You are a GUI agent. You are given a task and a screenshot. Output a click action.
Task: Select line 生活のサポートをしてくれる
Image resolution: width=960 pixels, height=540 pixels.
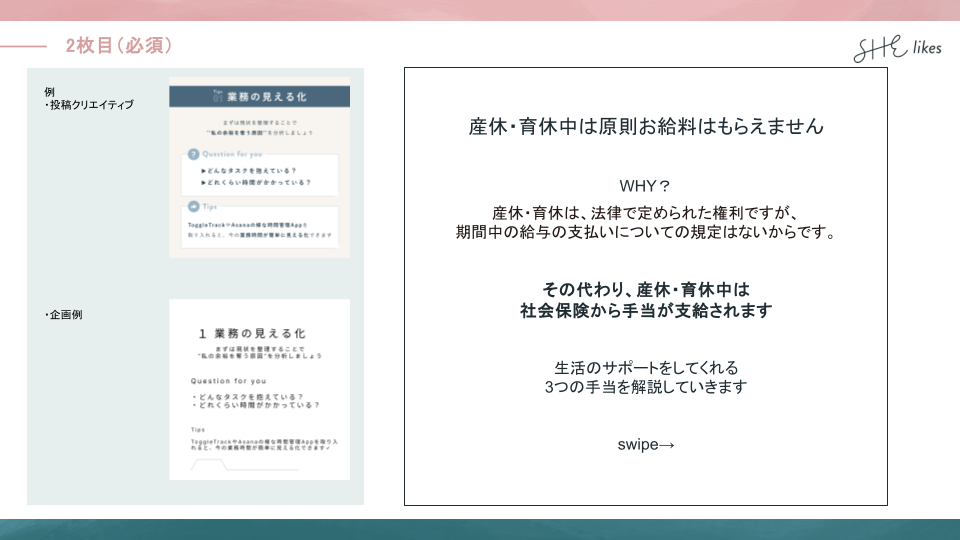pyautogui.click(x=646, y=368)
